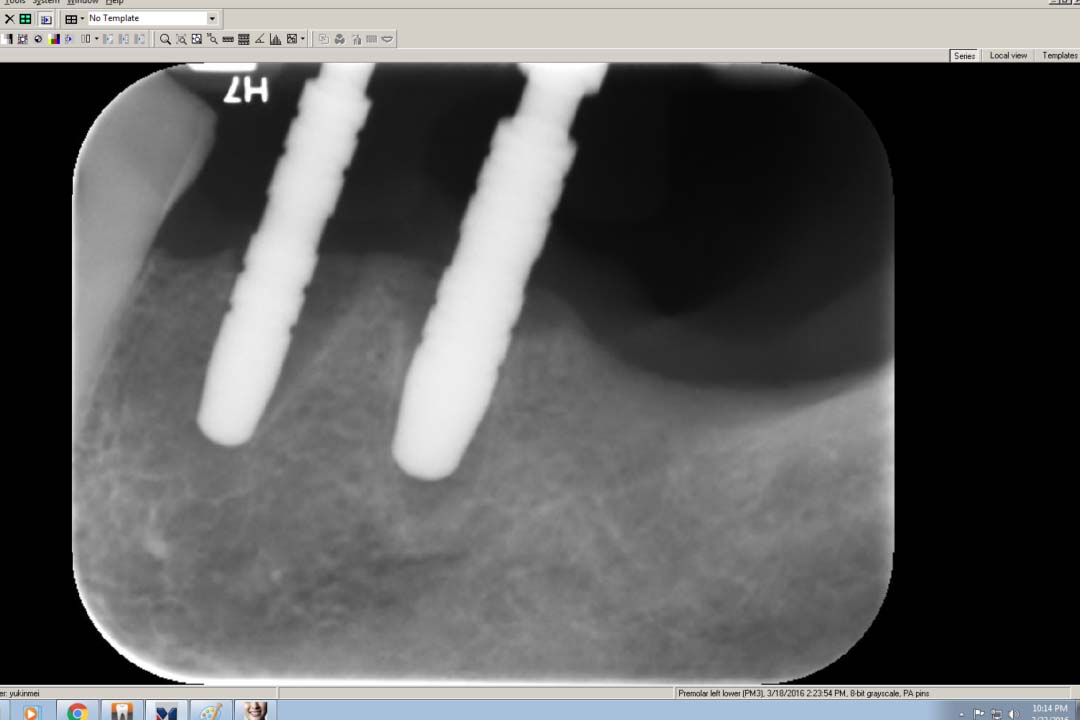
Task: Click the grayscale gradient contrast icon
Action: (6, 39)
